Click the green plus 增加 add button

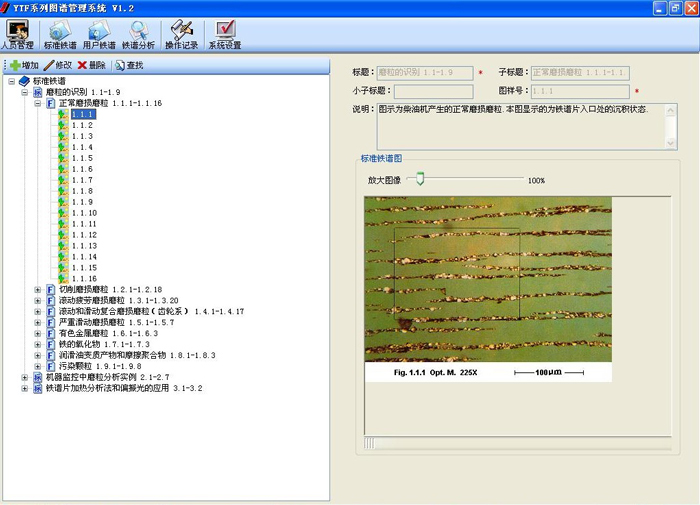click(24, 65)
